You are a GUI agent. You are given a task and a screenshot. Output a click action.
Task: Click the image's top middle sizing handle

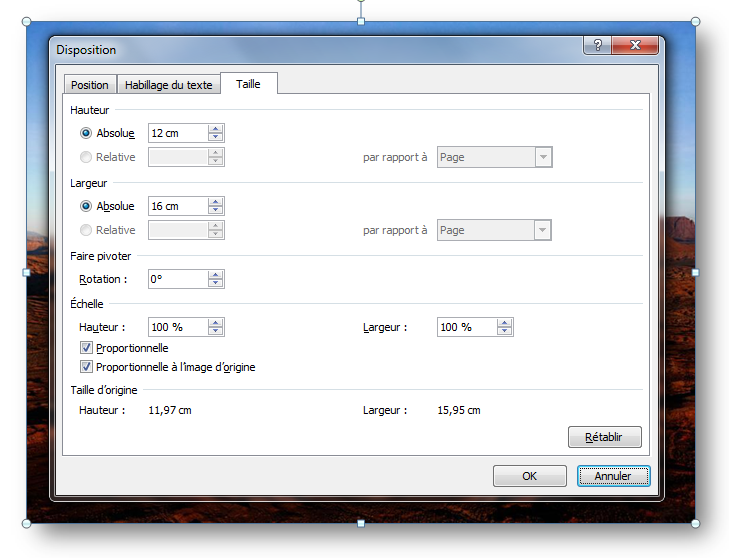click(361, 21)
